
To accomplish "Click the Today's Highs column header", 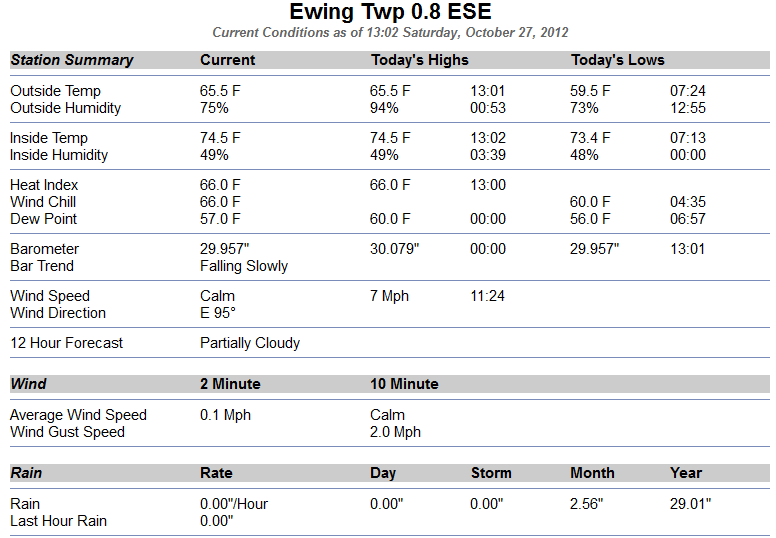I will click(x=420, y=60).
